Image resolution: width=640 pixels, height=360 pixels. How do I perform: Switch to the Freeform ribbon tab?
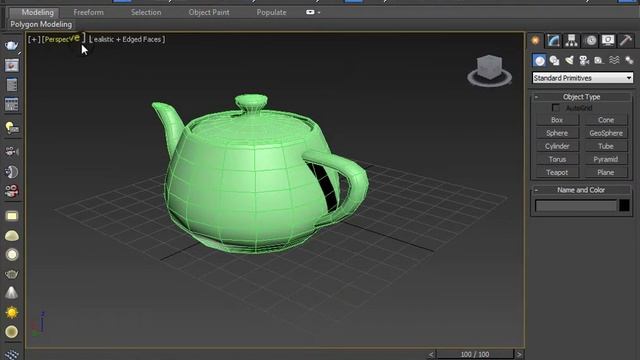(89, 12)
